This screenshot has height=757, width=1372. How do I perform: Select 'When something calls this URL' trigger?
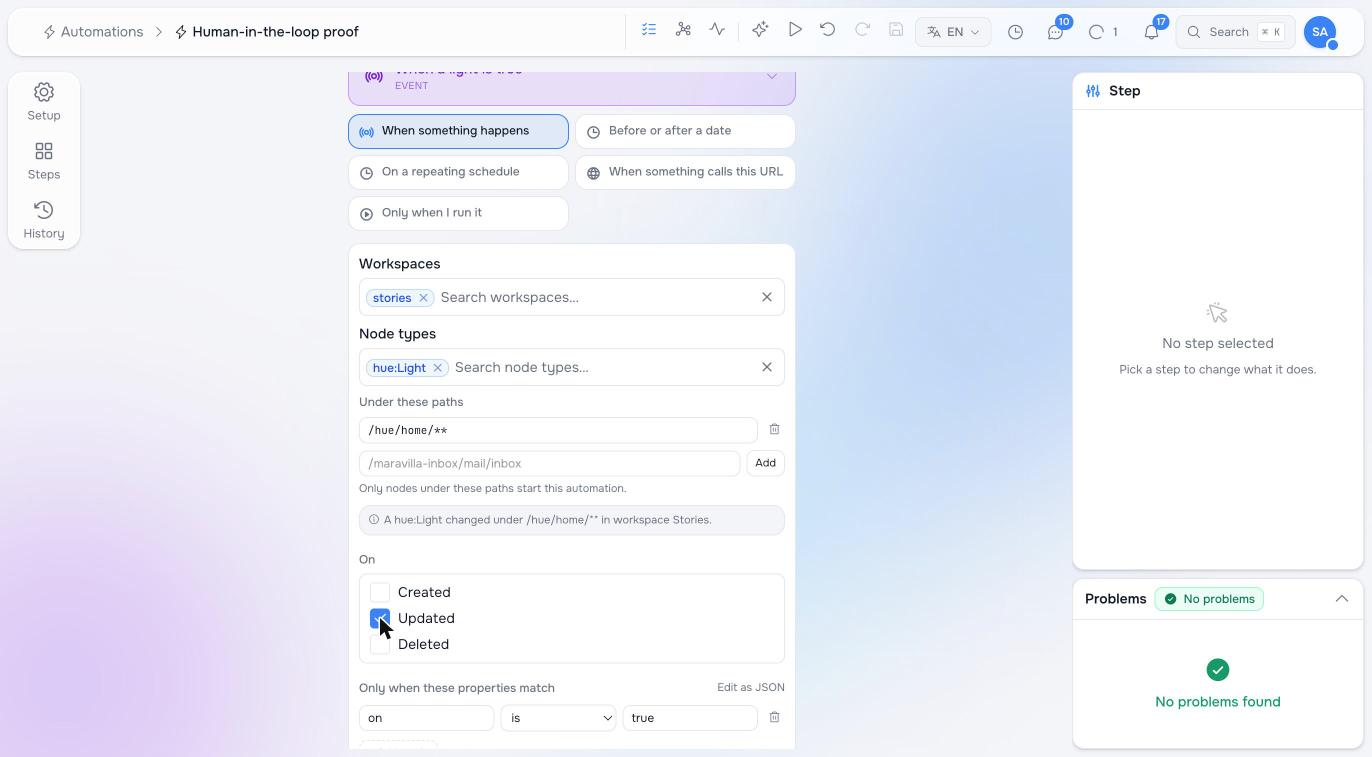click(x=685, y=172)
